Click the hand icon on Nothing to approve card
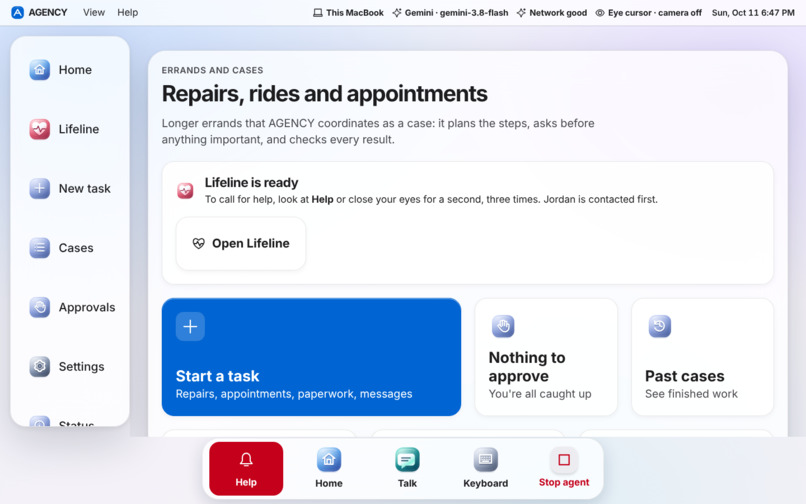This screenshot has width=806, height=504. [503, 327]
